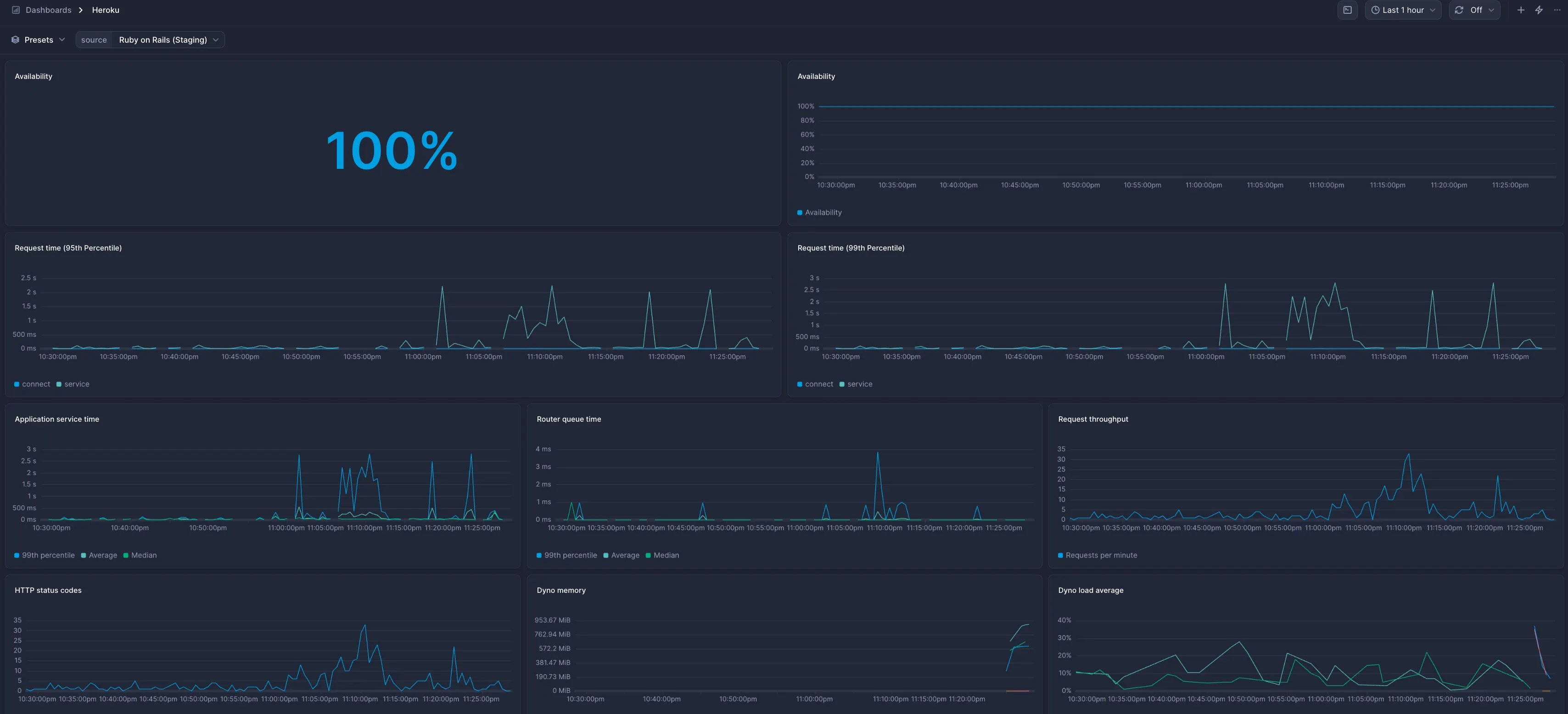Click the dashboard icon beside Dashboards
The image size is (1568, 714).
(x=16, y=11)
